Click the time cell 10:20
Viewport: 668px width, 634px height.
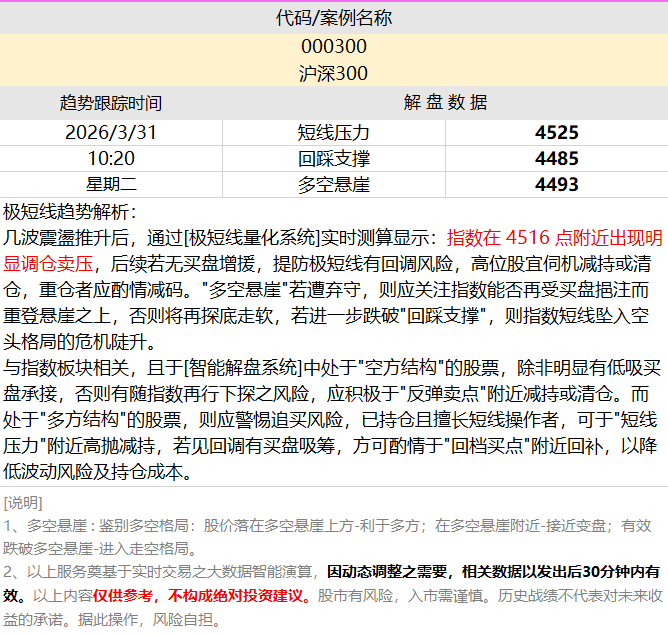coord(110,158)
